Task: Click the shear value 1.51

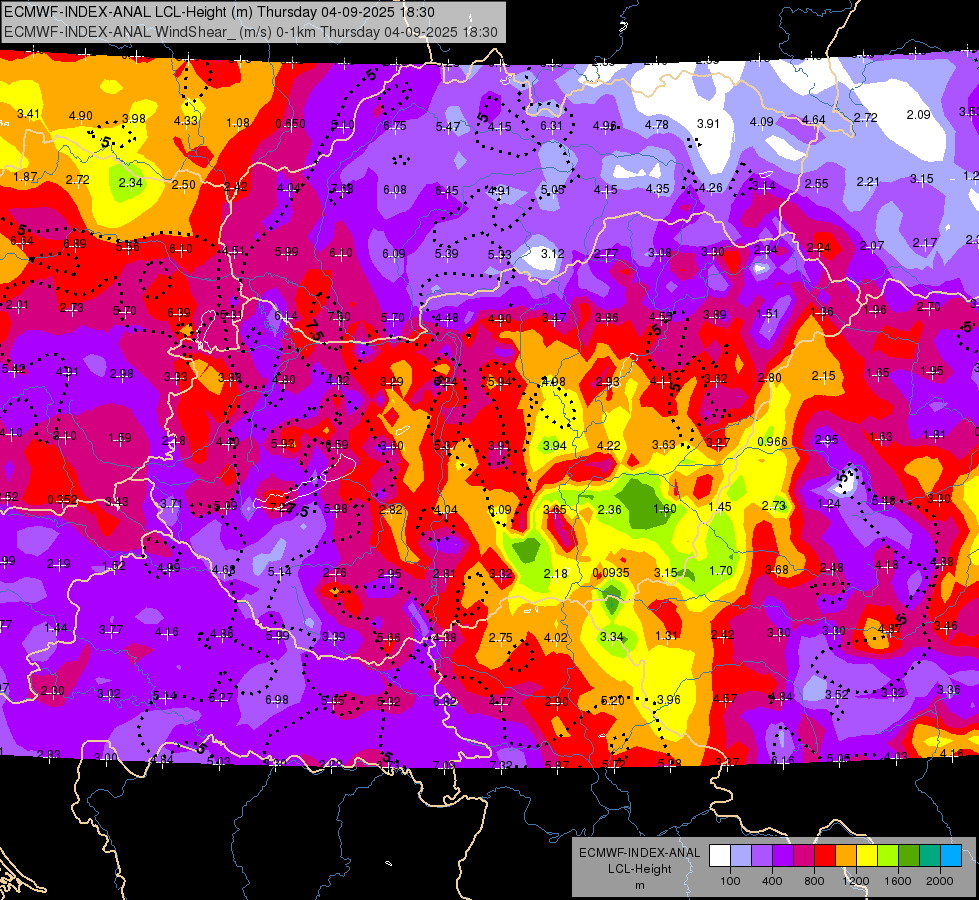Action: pyautogui.click(x=767, y=314)
